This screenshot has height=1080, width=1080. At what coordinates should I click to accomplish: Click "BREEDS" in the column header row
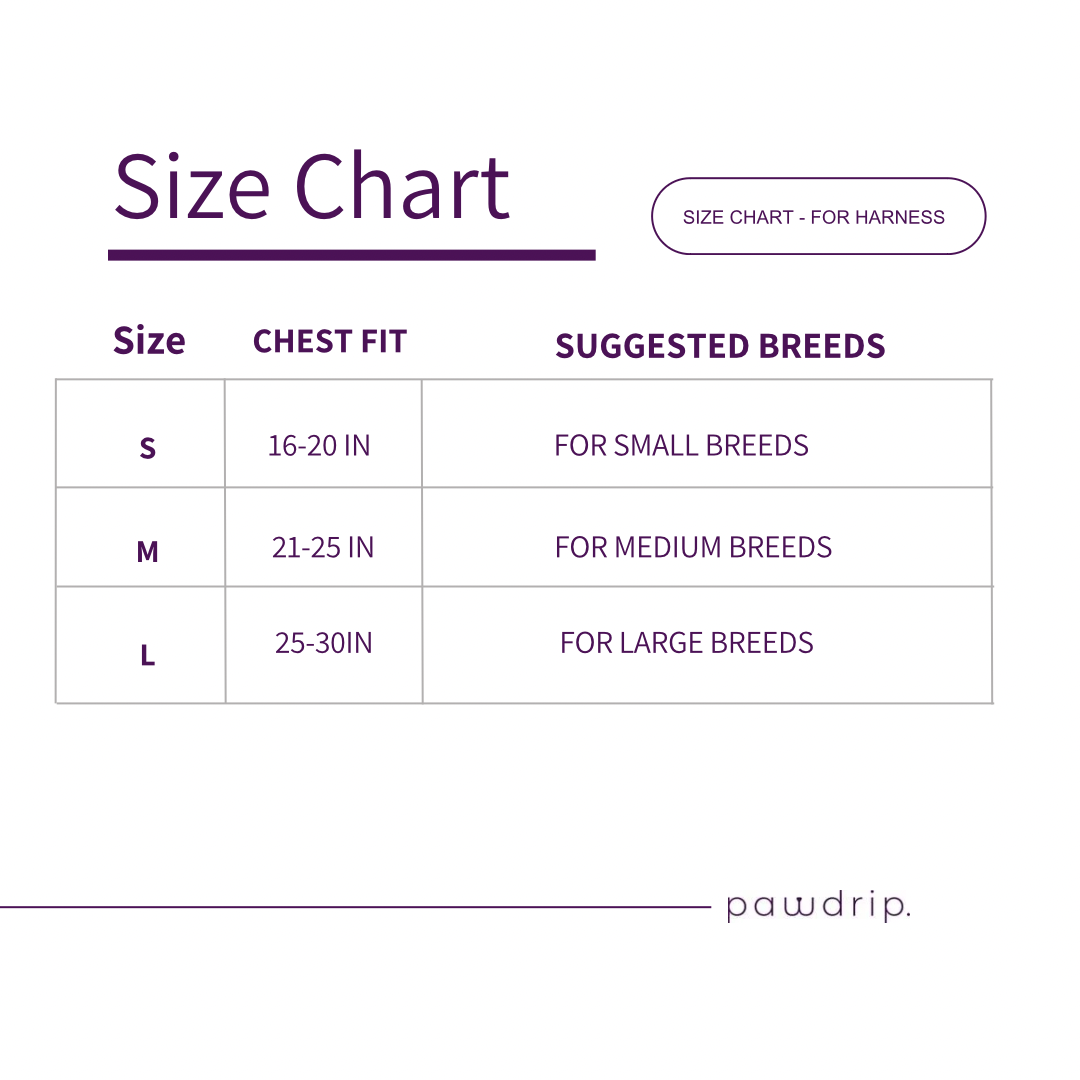point(822,346)
